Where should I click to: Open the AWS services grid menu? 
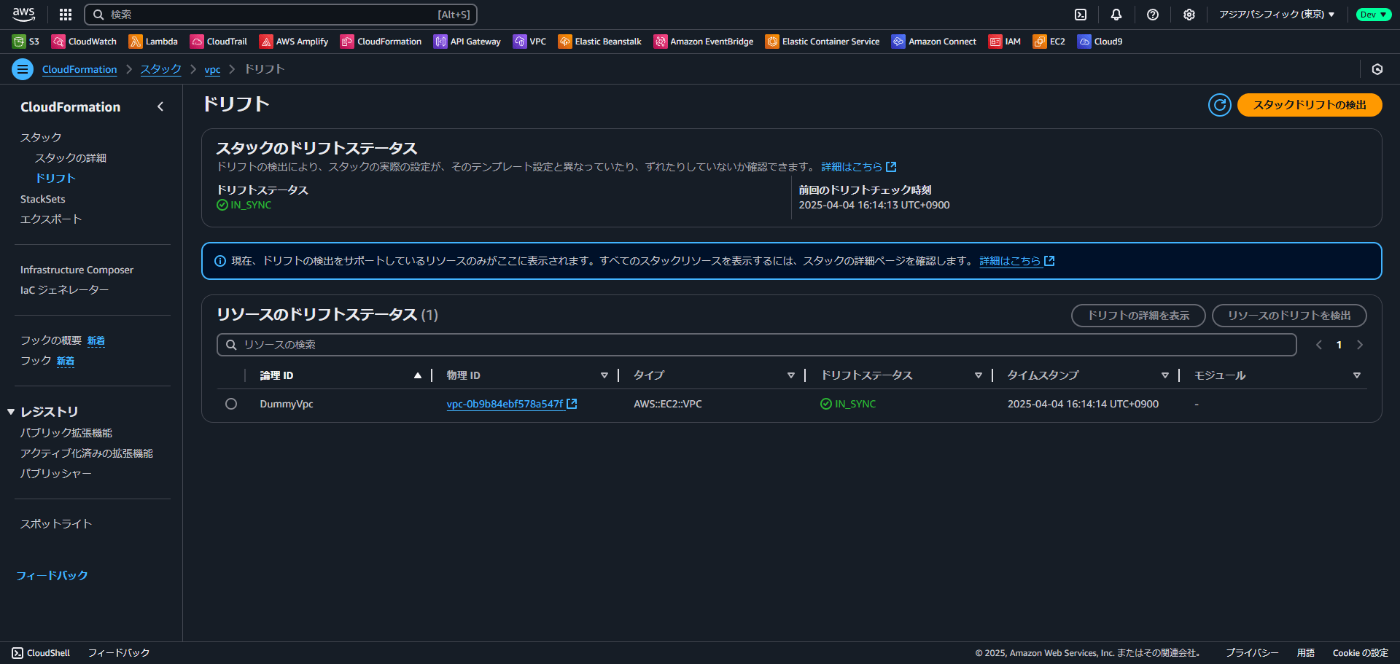coord(66,15)
